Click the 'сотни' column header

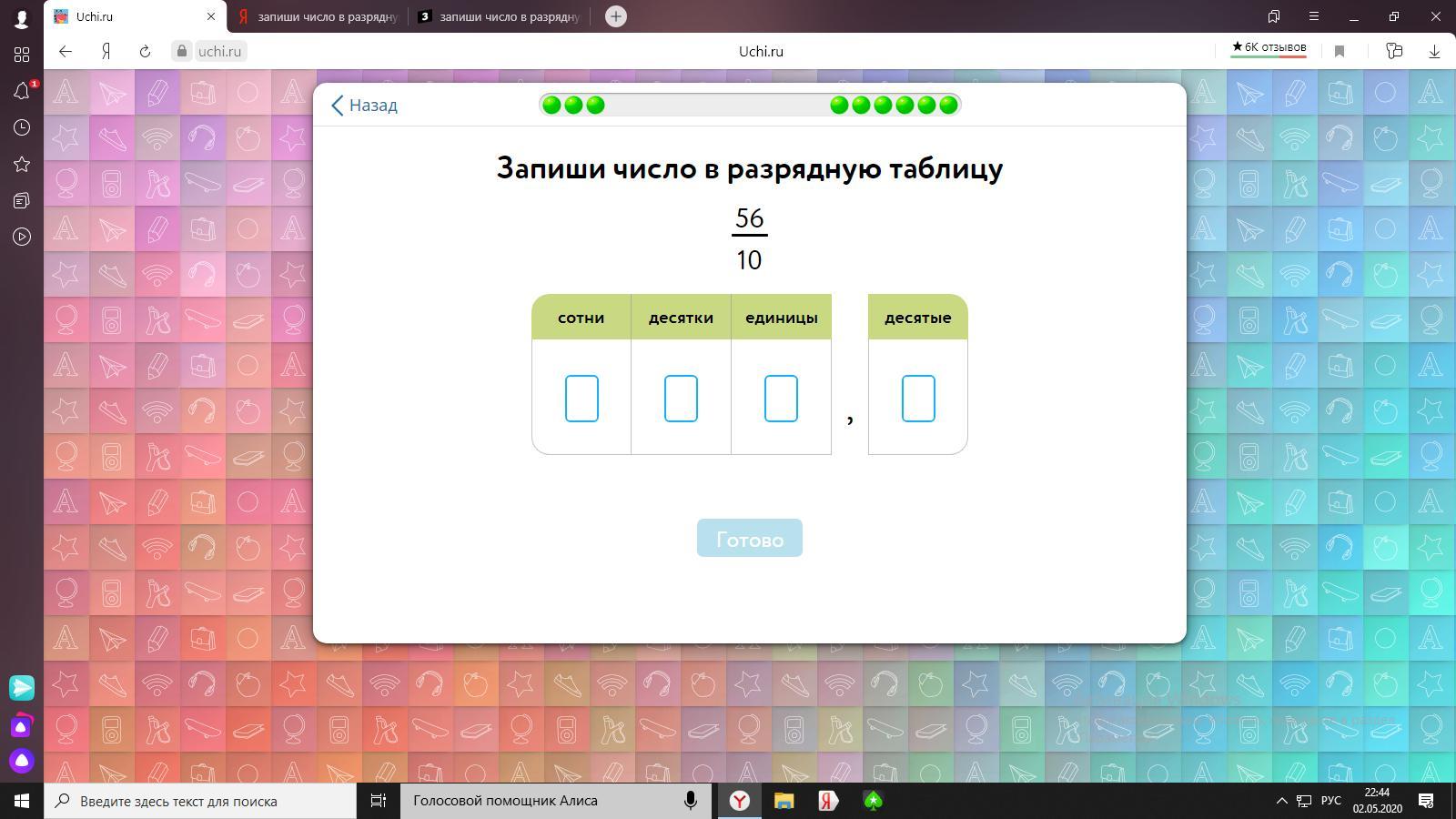click(x=581, y=318)
